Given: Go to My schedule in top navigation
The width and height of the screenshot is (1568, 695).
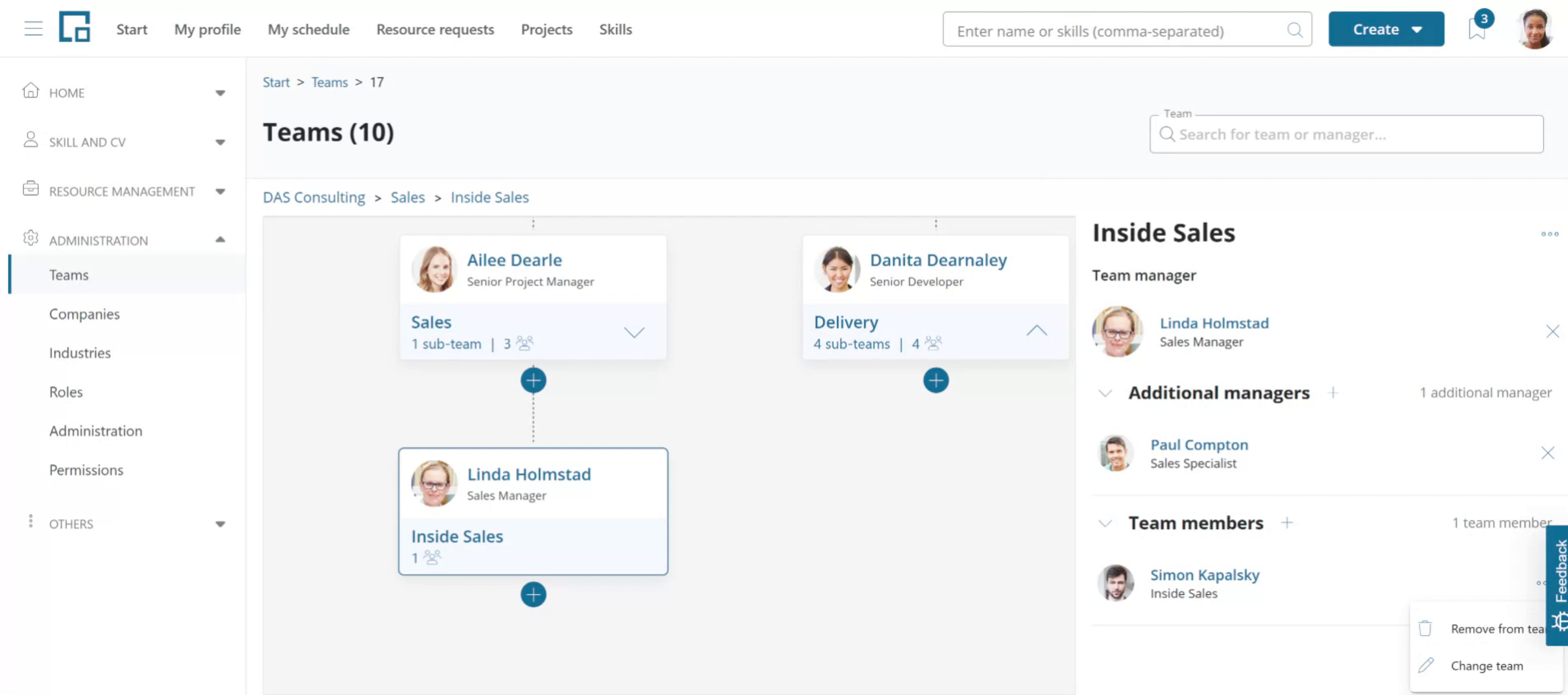Looking at the screenshot, I should pos(309,29).
